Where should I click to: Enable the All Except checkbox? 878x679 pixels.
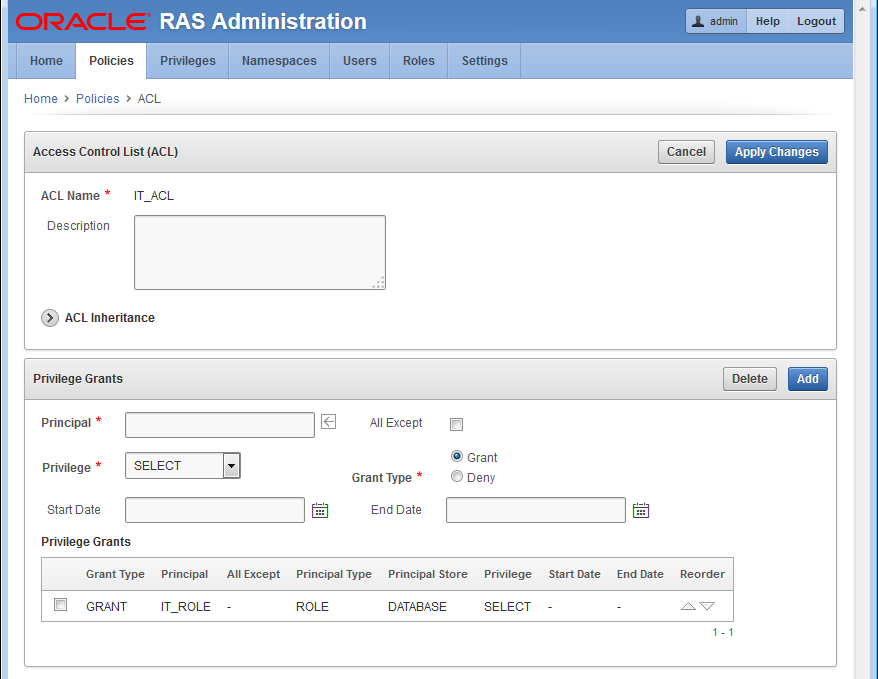456,424
